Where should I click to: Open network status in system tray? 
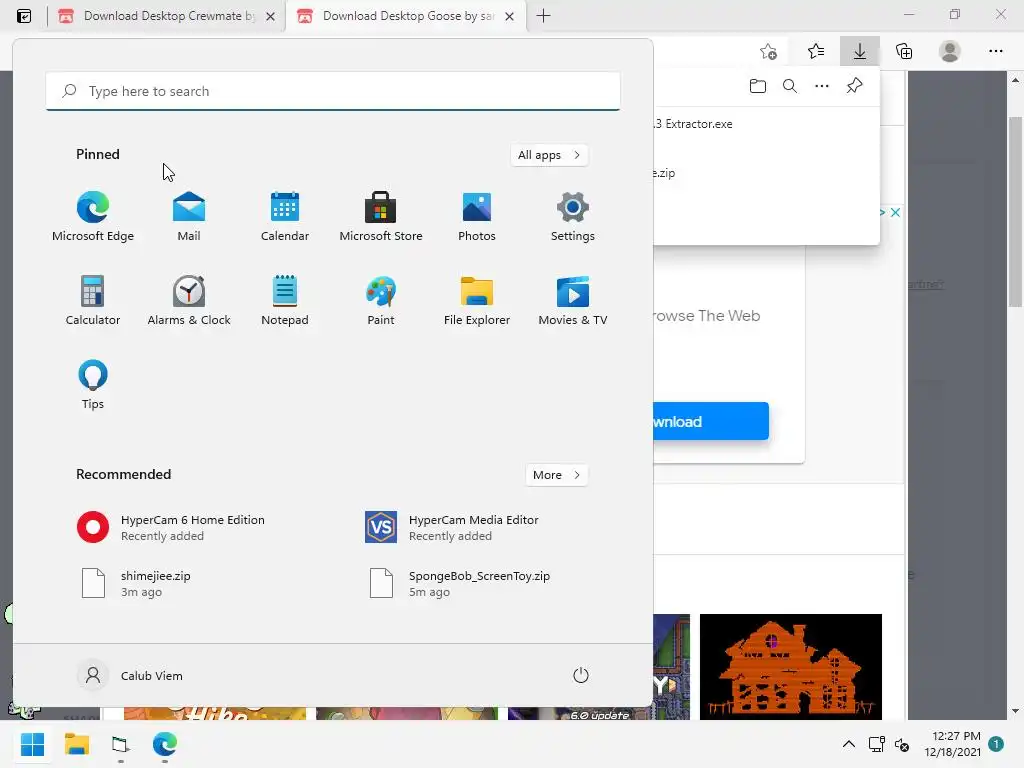876,744
